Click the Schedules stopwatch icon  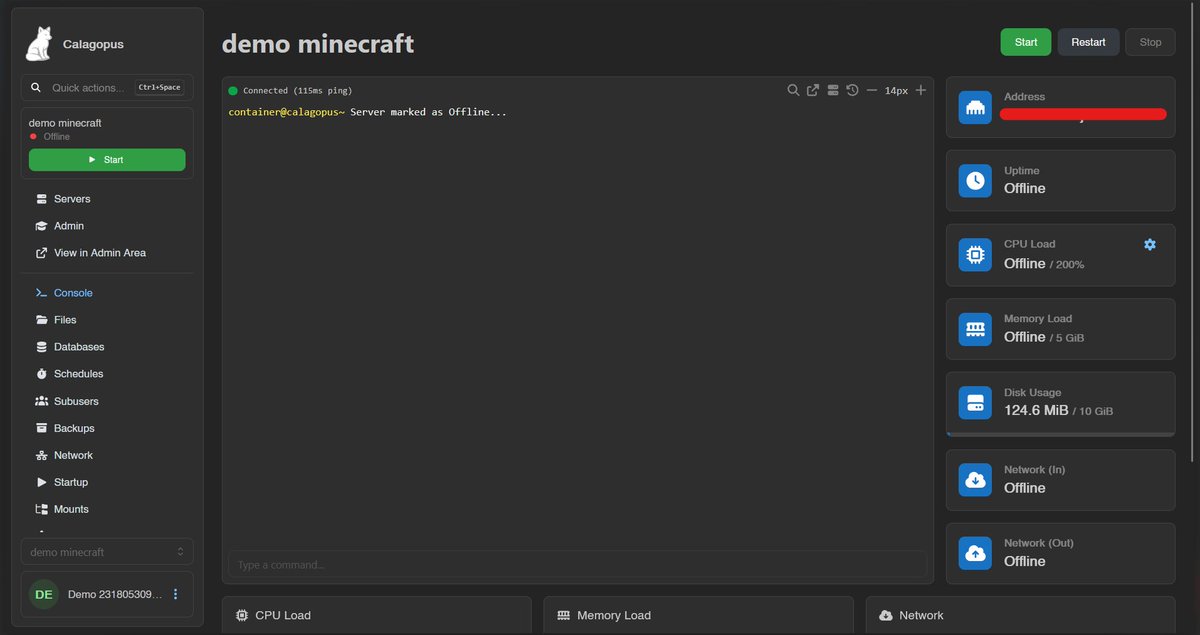click(41, 374)
